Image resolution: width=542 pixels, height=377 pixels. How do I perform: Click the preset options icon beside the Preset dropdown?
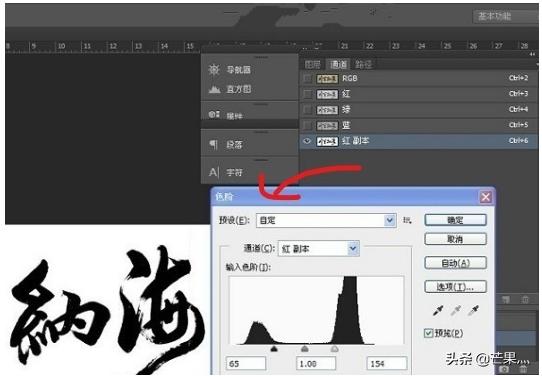[x=407, y=220]
